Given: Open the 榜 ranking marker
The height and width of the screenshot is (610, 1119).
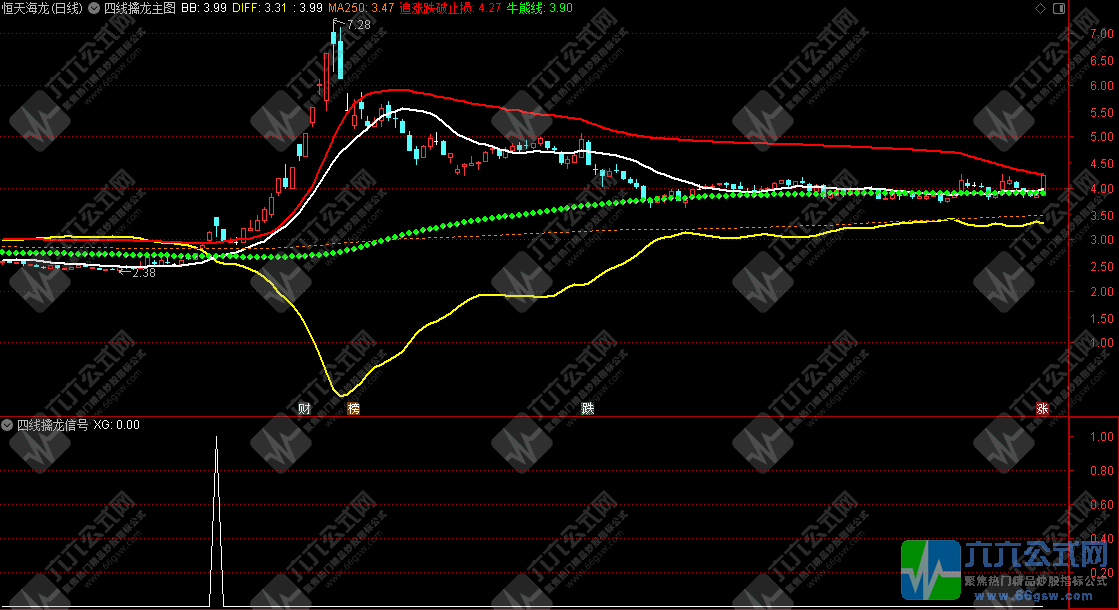Looking at the screenshot, I should tap(353, 408).
